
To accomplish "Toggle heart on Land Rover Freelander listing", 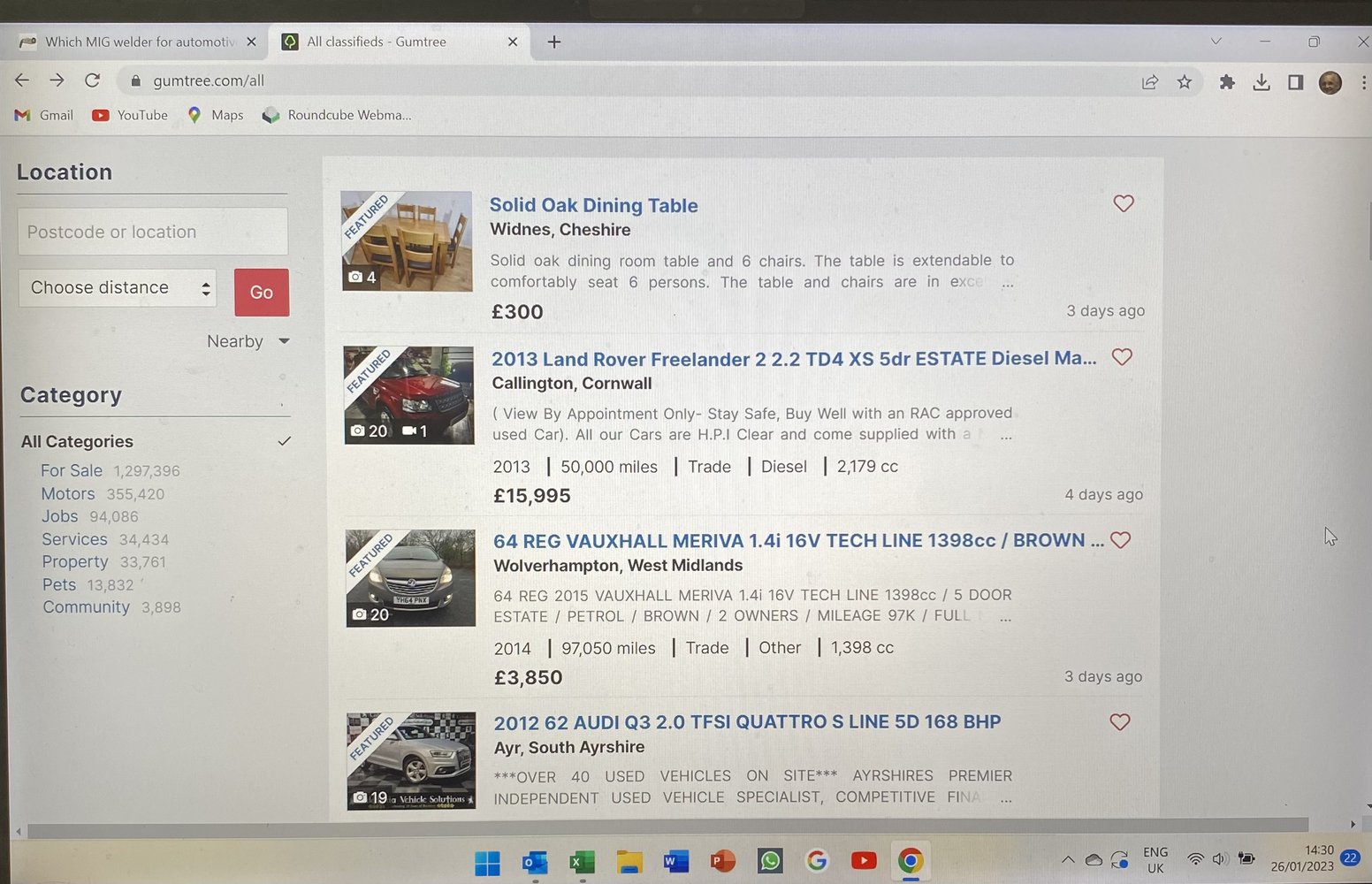I will point(1122,357).
